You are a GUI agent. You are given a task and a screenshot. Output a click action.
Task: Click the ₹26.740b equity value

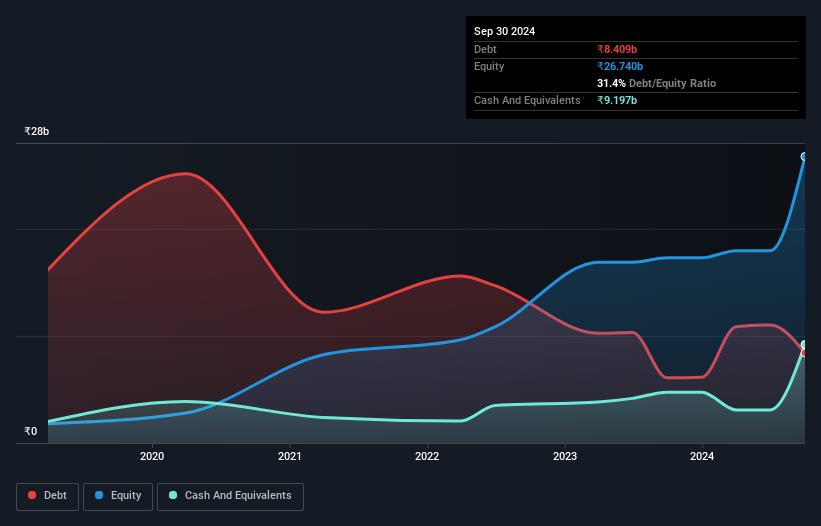[x=620, y=66]
